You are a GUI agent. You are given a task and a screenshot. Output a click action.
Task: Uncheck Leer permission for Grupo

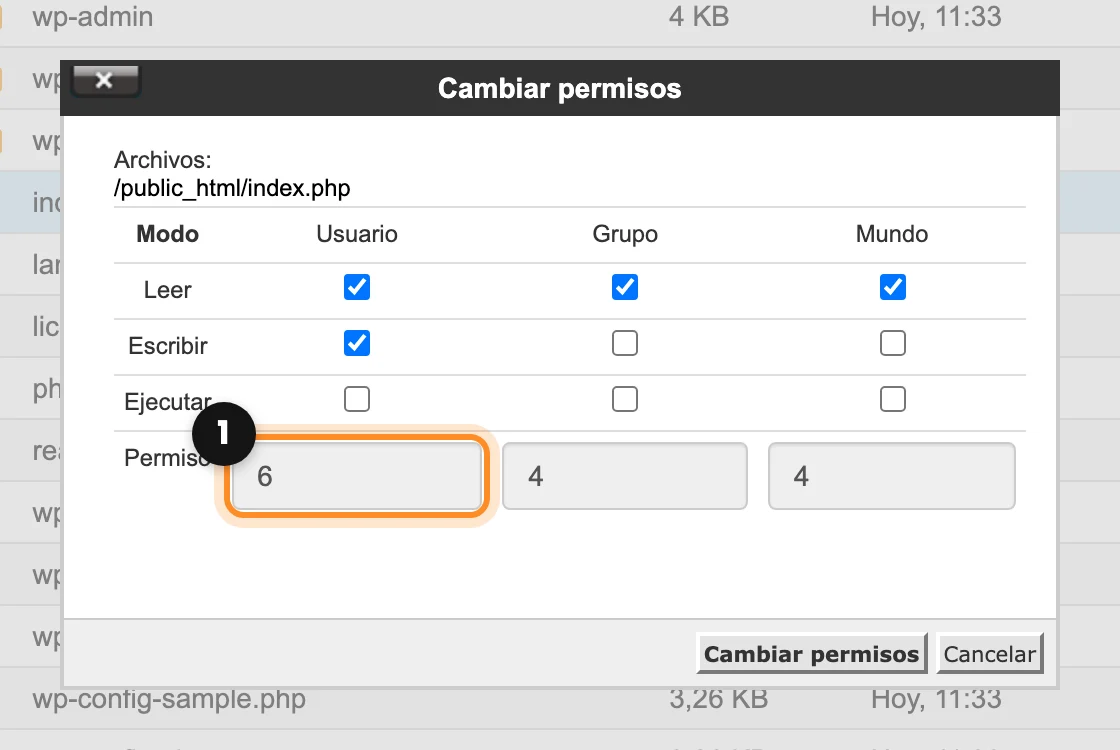point(624,287)
